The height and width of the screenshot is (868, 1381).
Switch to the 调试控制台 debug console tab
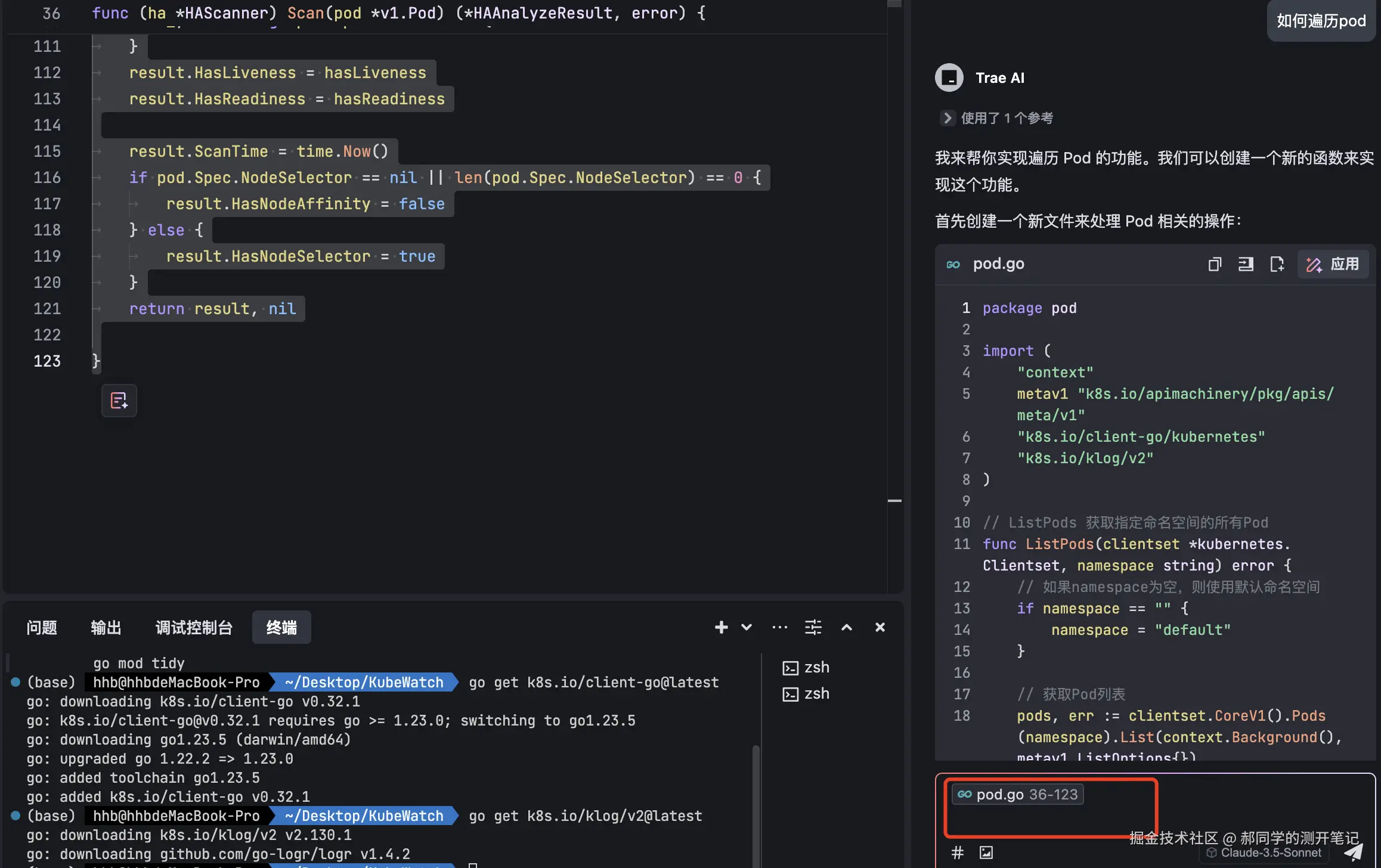pos(194,628)
